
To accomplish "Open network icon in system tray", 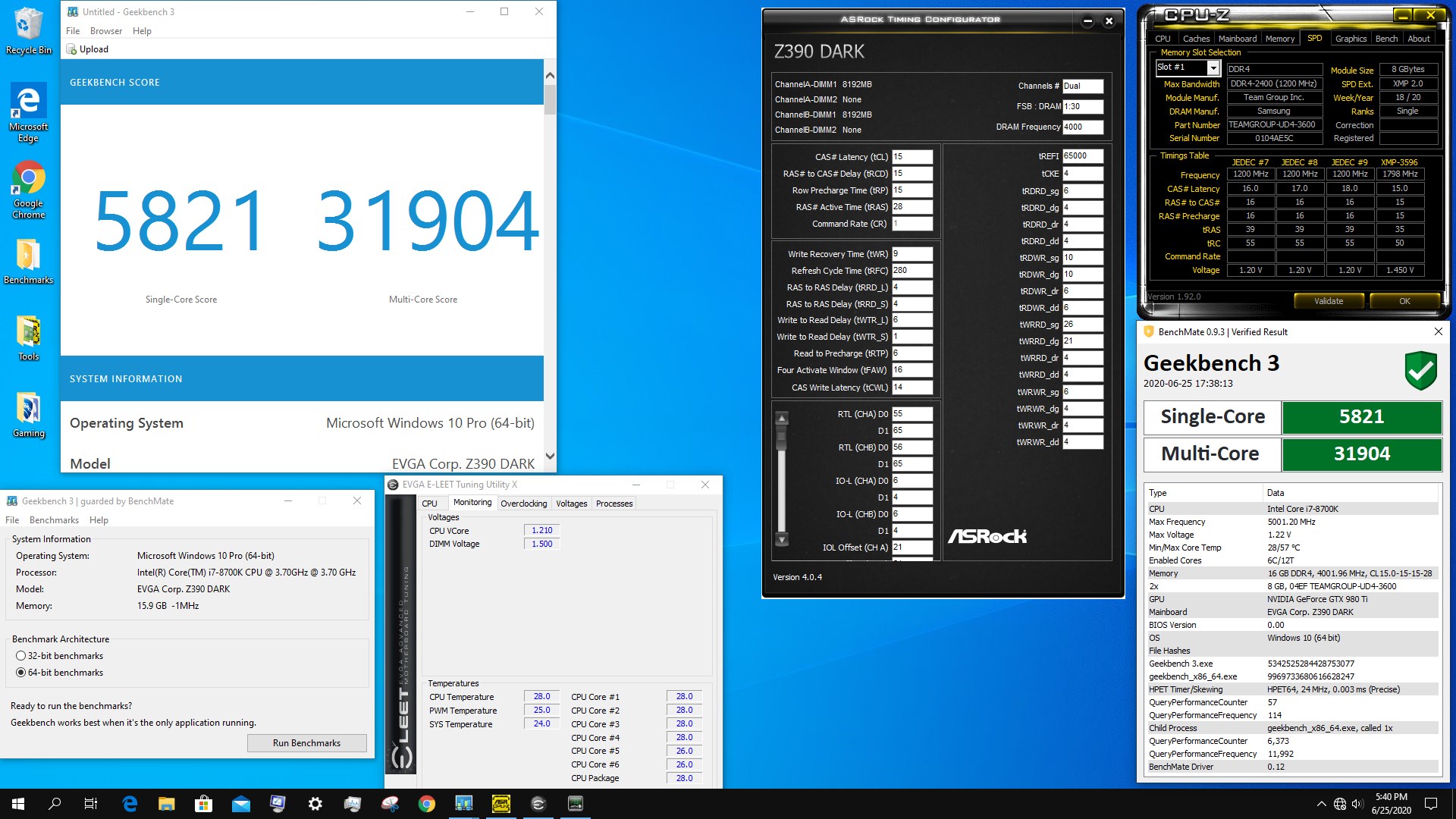I will [1340, 804].
